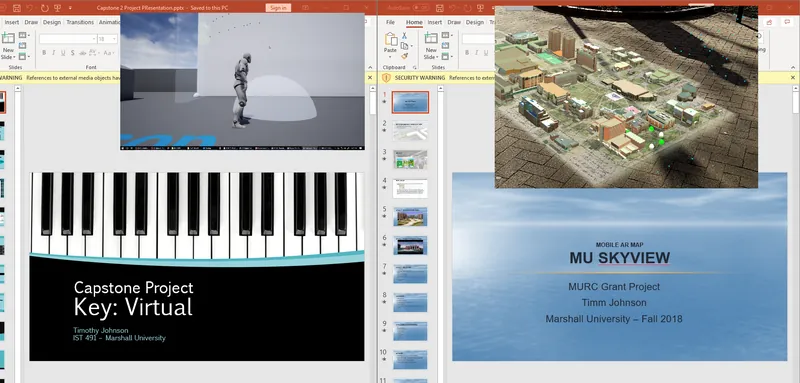Toggle Underline in MU Skyview window
800x383 pixels.
pos(486,53)
